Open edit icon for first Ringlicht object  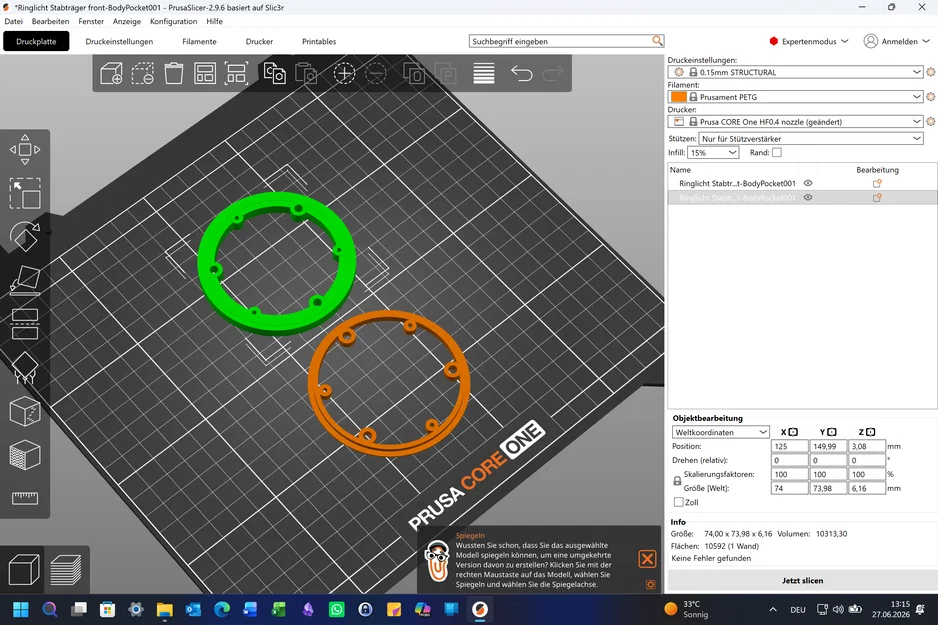[x=877, y=184]
